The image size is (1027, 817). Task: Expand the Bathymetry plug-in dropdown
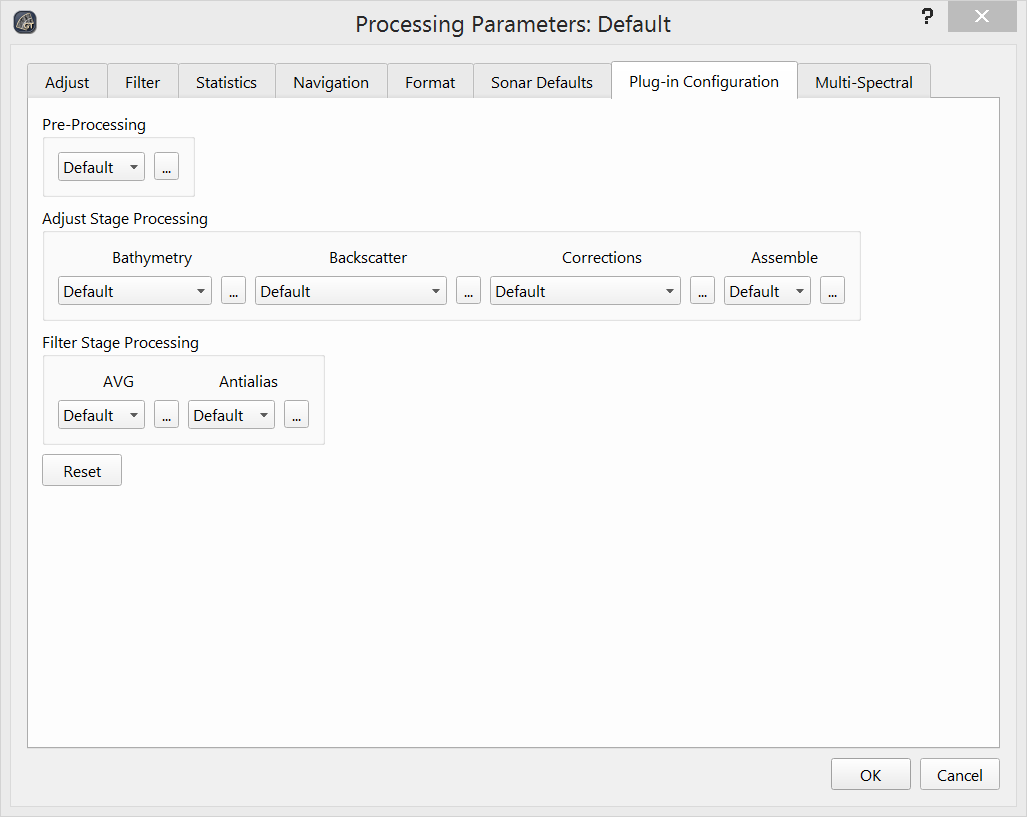(x=135, y=291)
